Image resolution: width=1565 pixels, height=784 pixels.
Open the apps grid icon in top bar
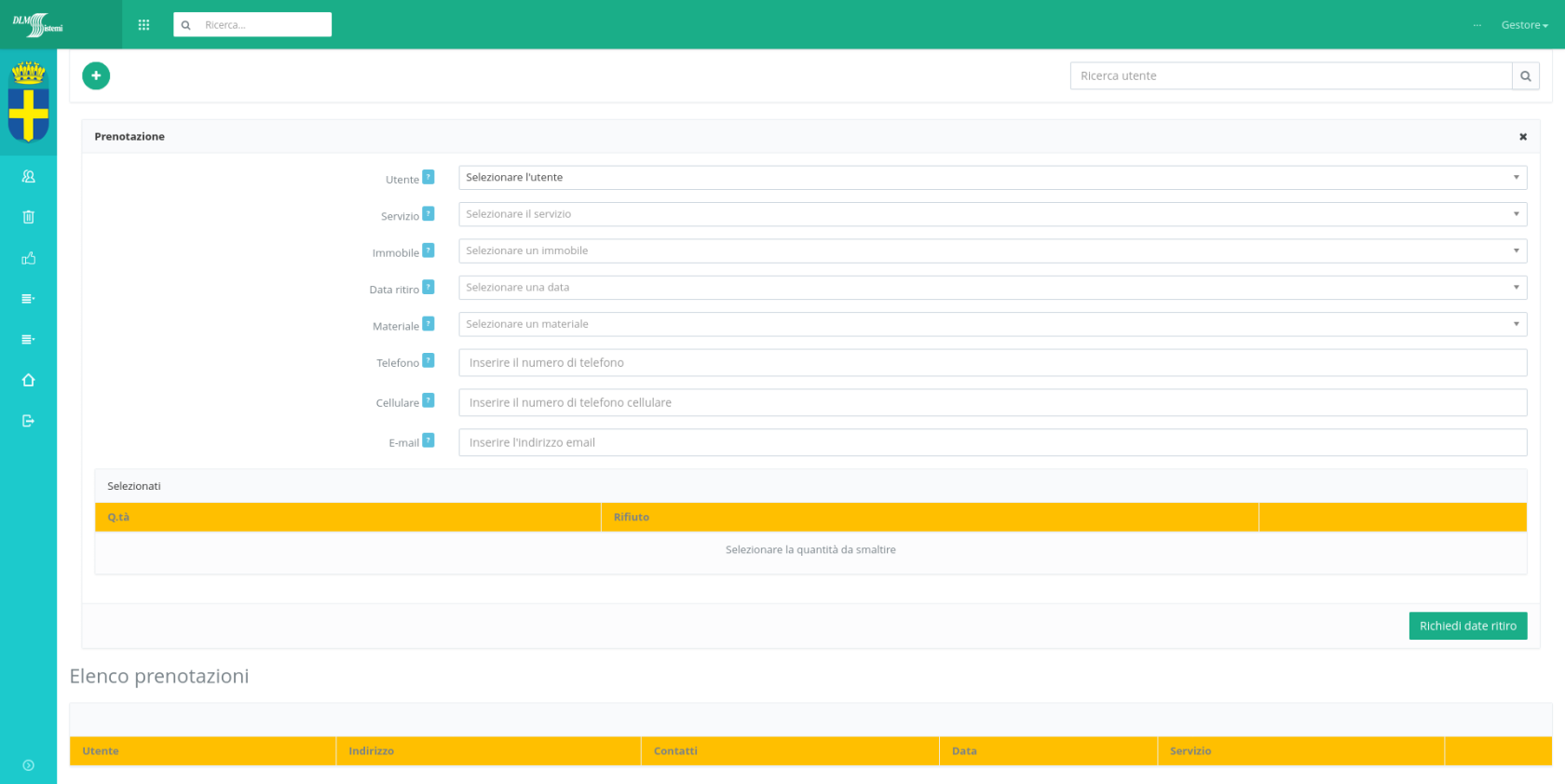[143, 25]
